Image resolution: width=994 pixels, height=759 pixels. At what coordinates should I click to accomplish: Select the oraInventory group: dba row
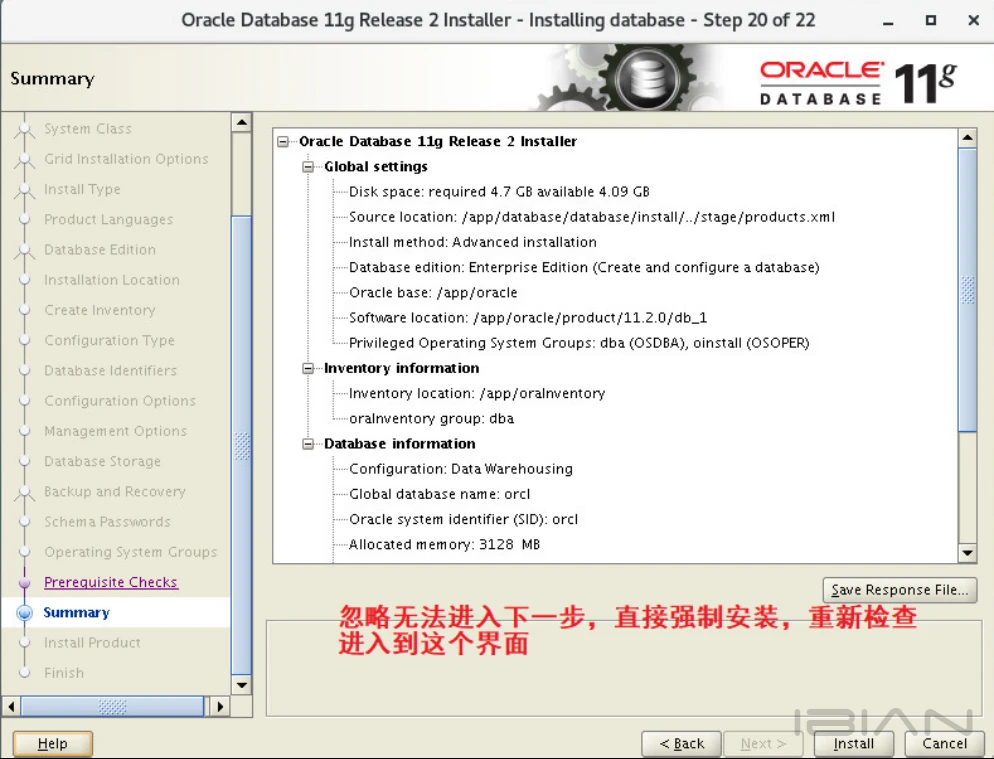click(x=432, y=418)
